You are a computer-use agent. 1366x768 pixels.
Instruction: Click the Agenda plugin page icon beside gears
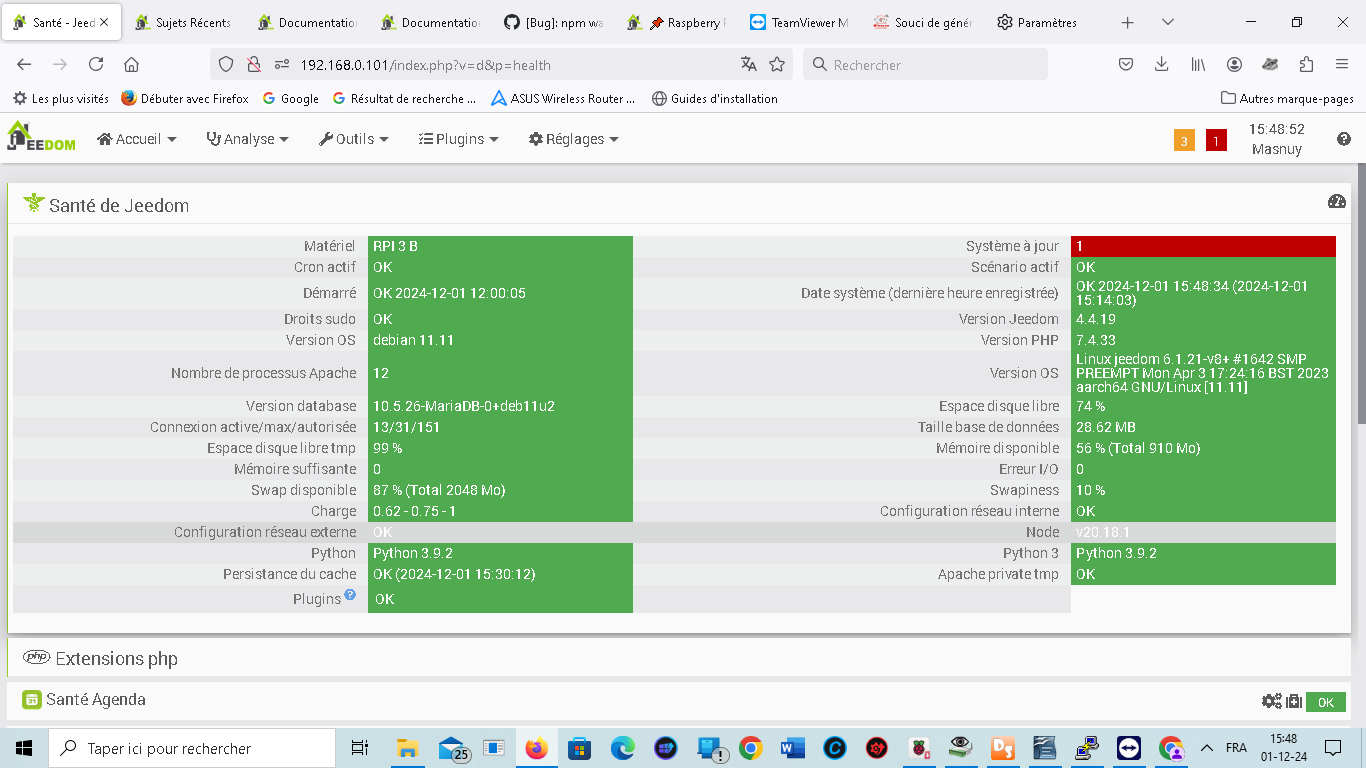[1294, 702]
